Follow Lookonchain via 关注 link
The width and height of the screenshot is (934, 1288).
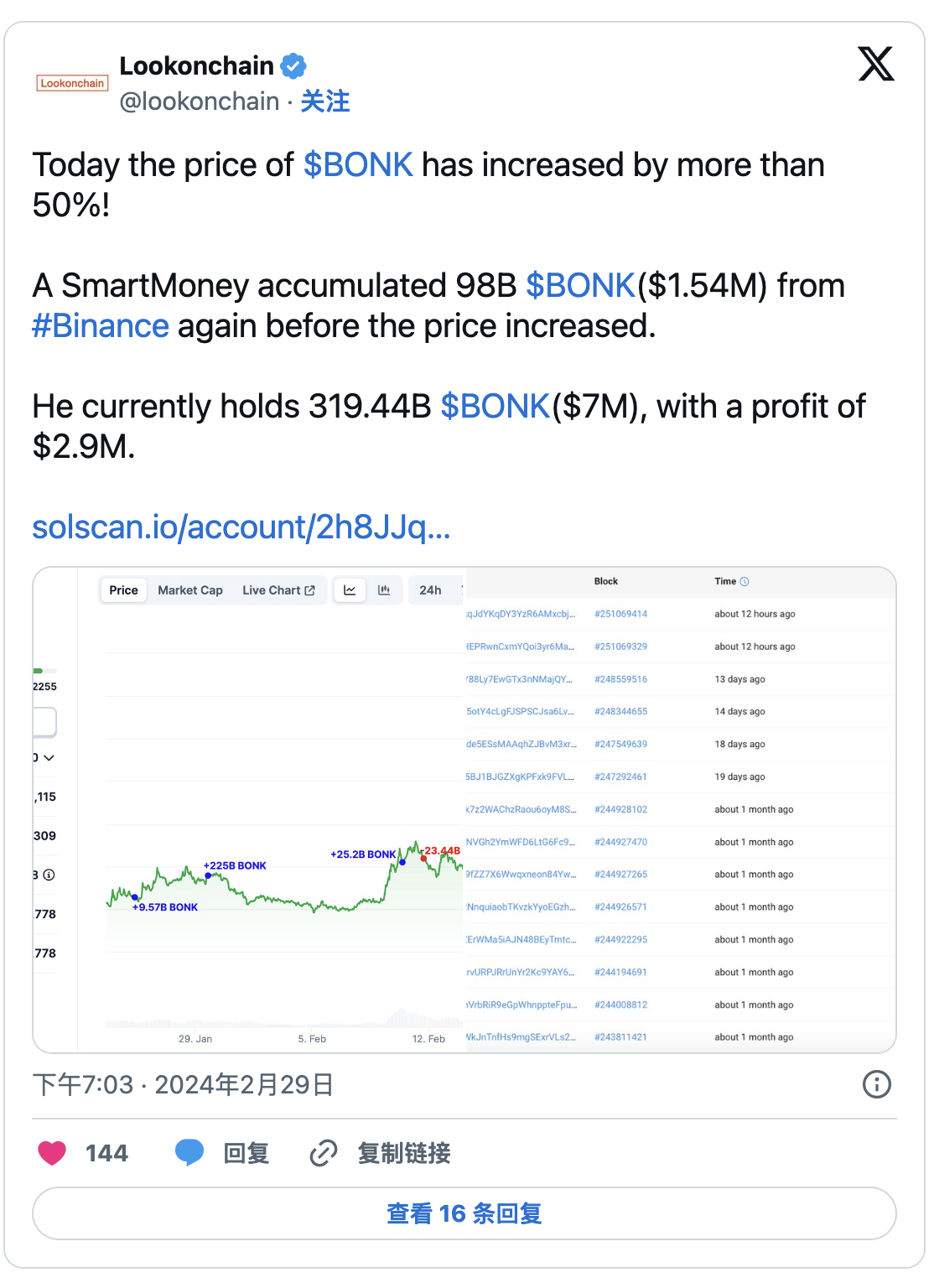click(325, 101)
